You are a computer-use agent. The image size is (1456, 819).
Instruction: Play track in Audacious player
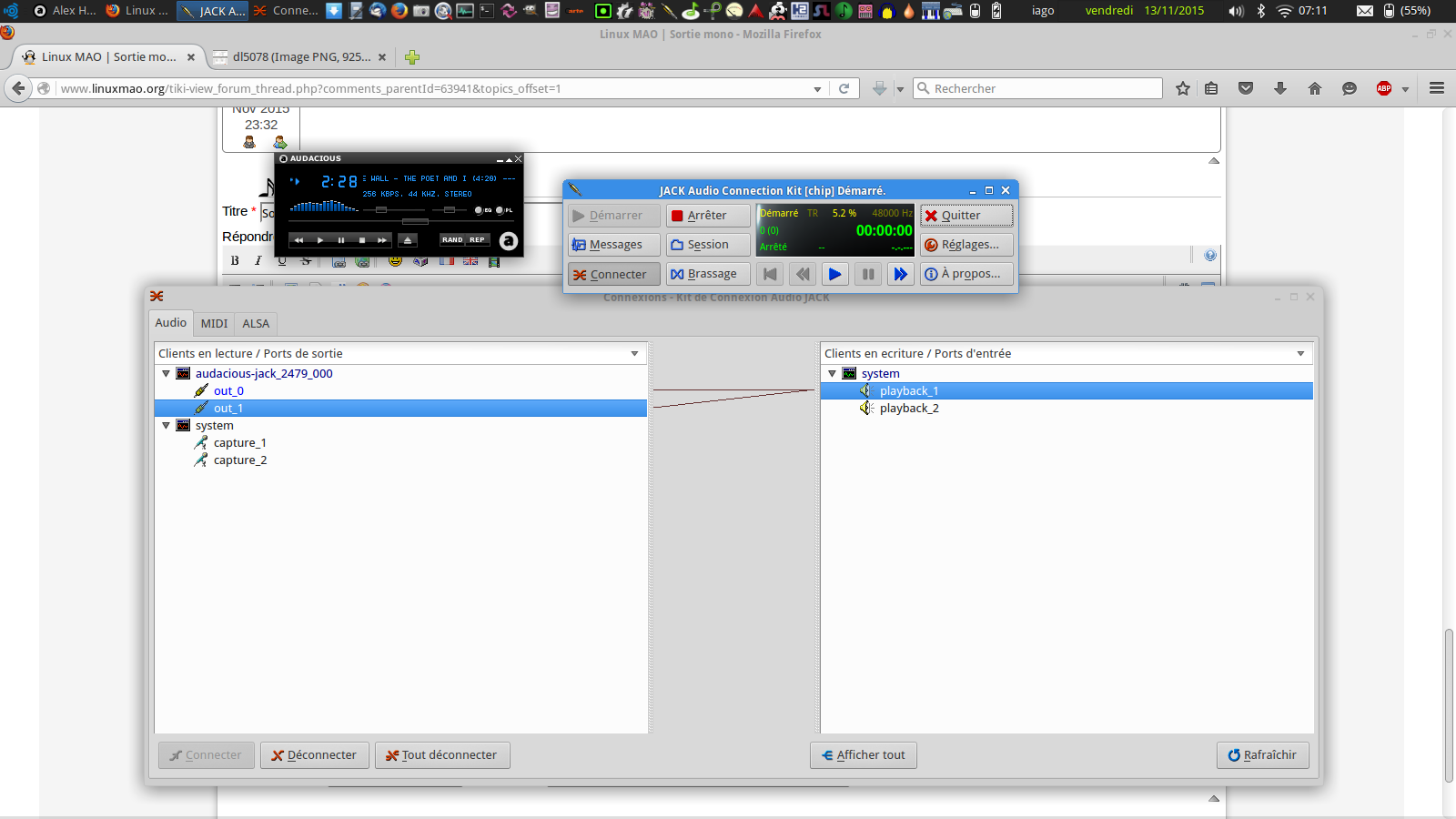tap(320, 240)
